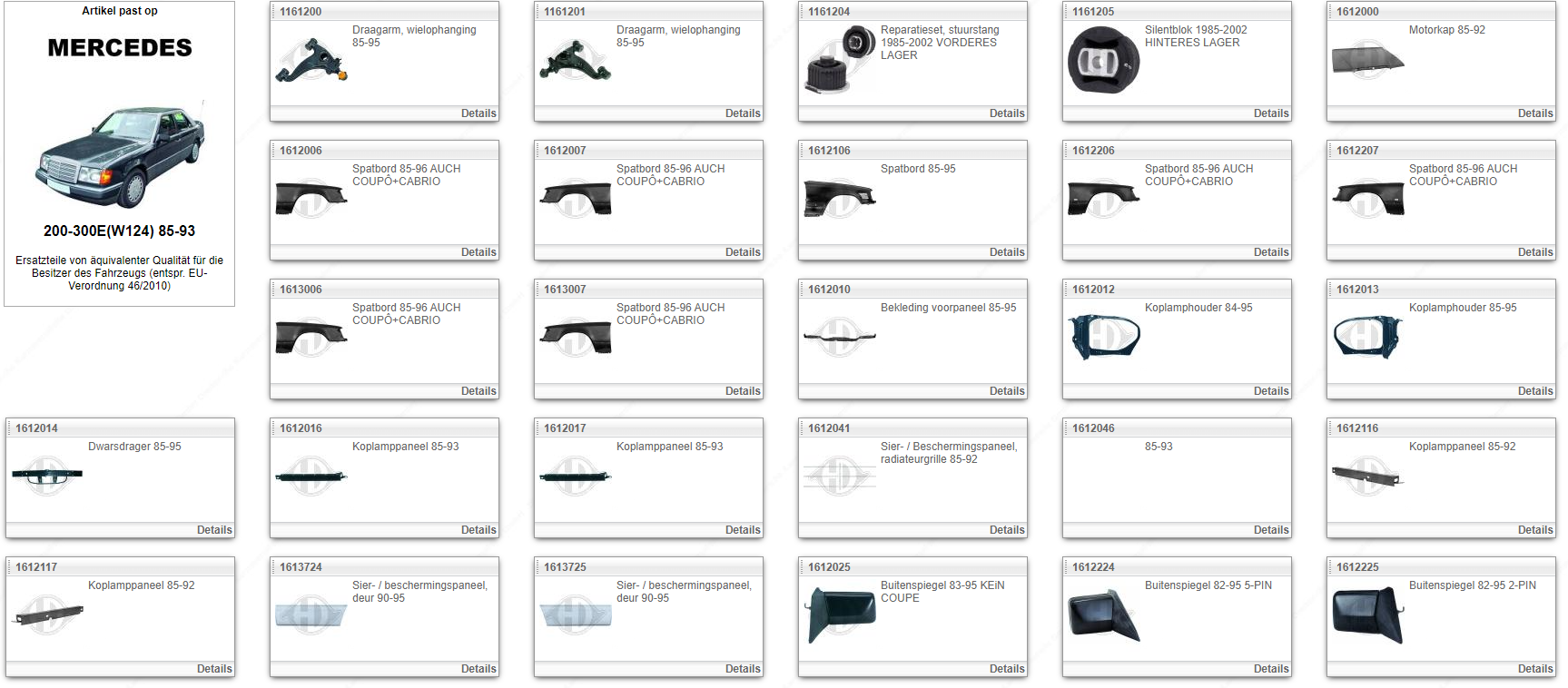The height and width of the screenshot is (688, 1568).
Task: Open Details for Motorkap 1612000
Action: [x=1535, y=113]
